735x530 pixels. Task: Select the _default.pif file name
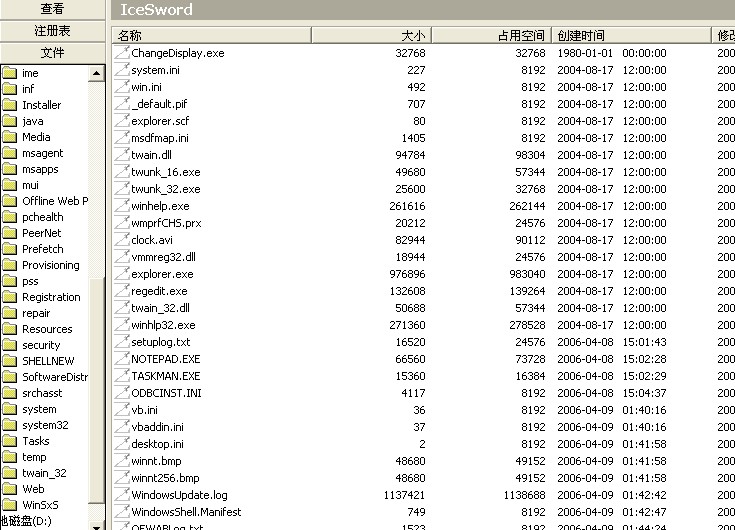click(159, 104)
